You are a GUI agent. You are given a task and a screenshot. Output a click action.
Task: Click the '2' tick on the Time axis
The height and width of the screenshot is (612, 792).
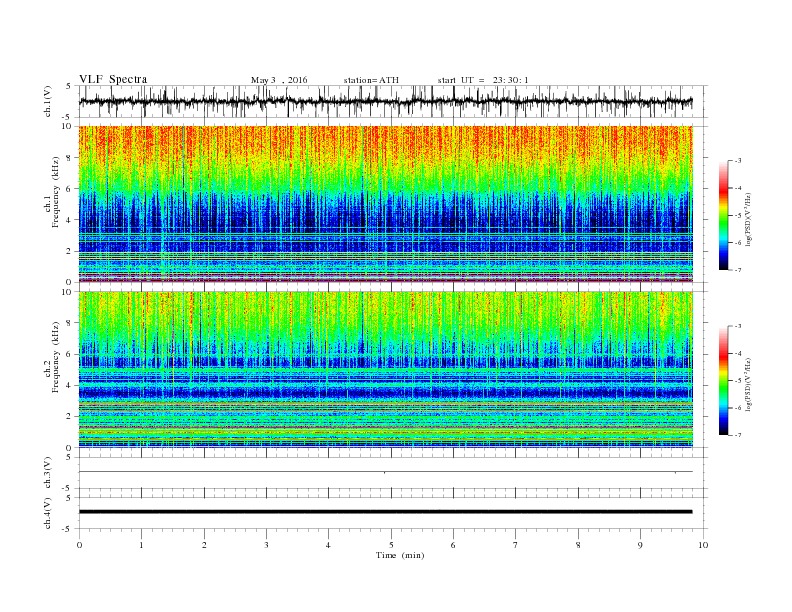(204, 545)
